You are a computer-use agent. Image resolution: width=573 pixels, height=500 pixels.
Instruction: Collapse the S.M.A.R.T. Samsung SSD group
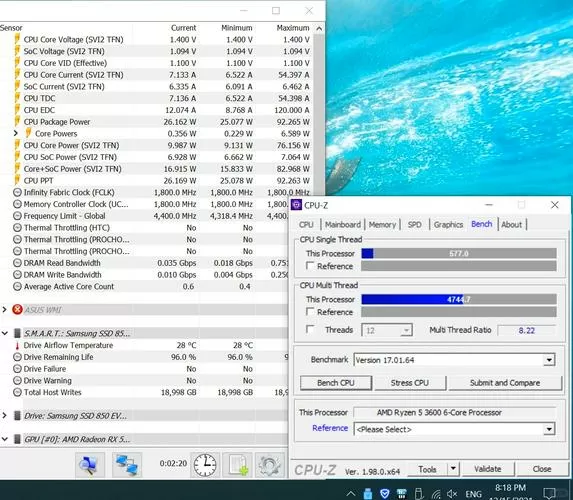(5, 333)
